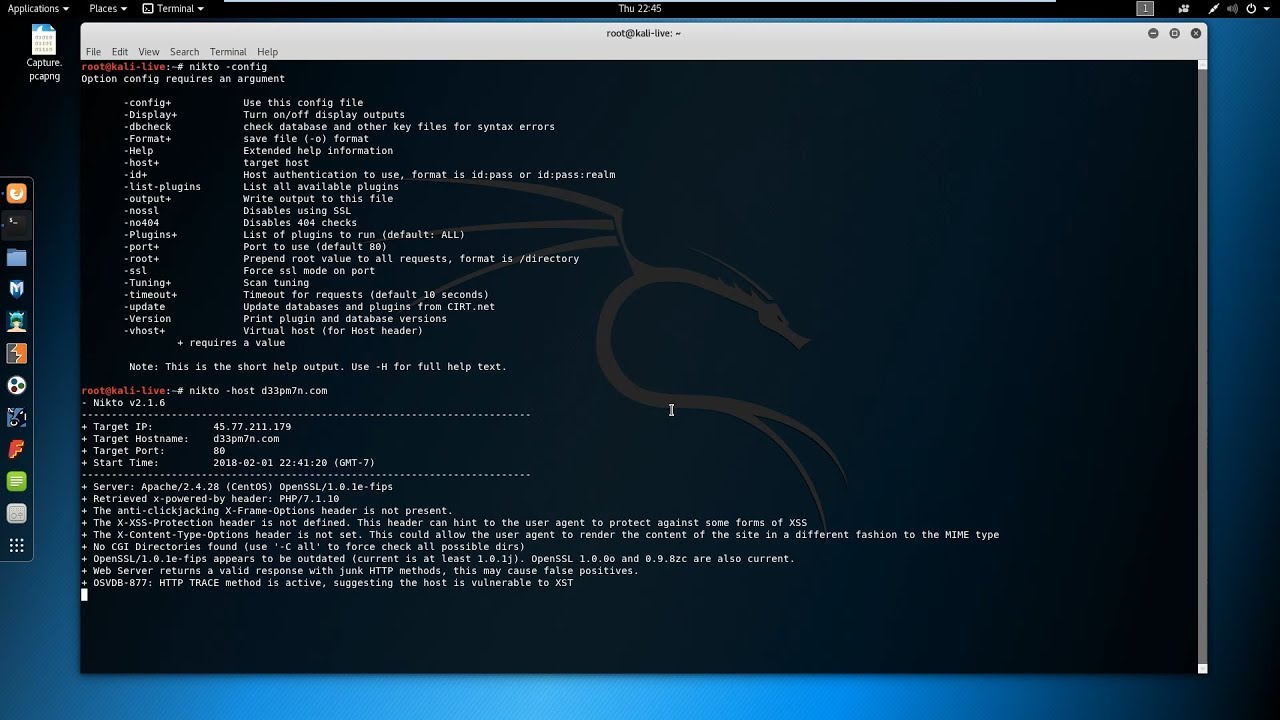Click the OSVDB-877 HTTP TRACE line

coord(327,583)
